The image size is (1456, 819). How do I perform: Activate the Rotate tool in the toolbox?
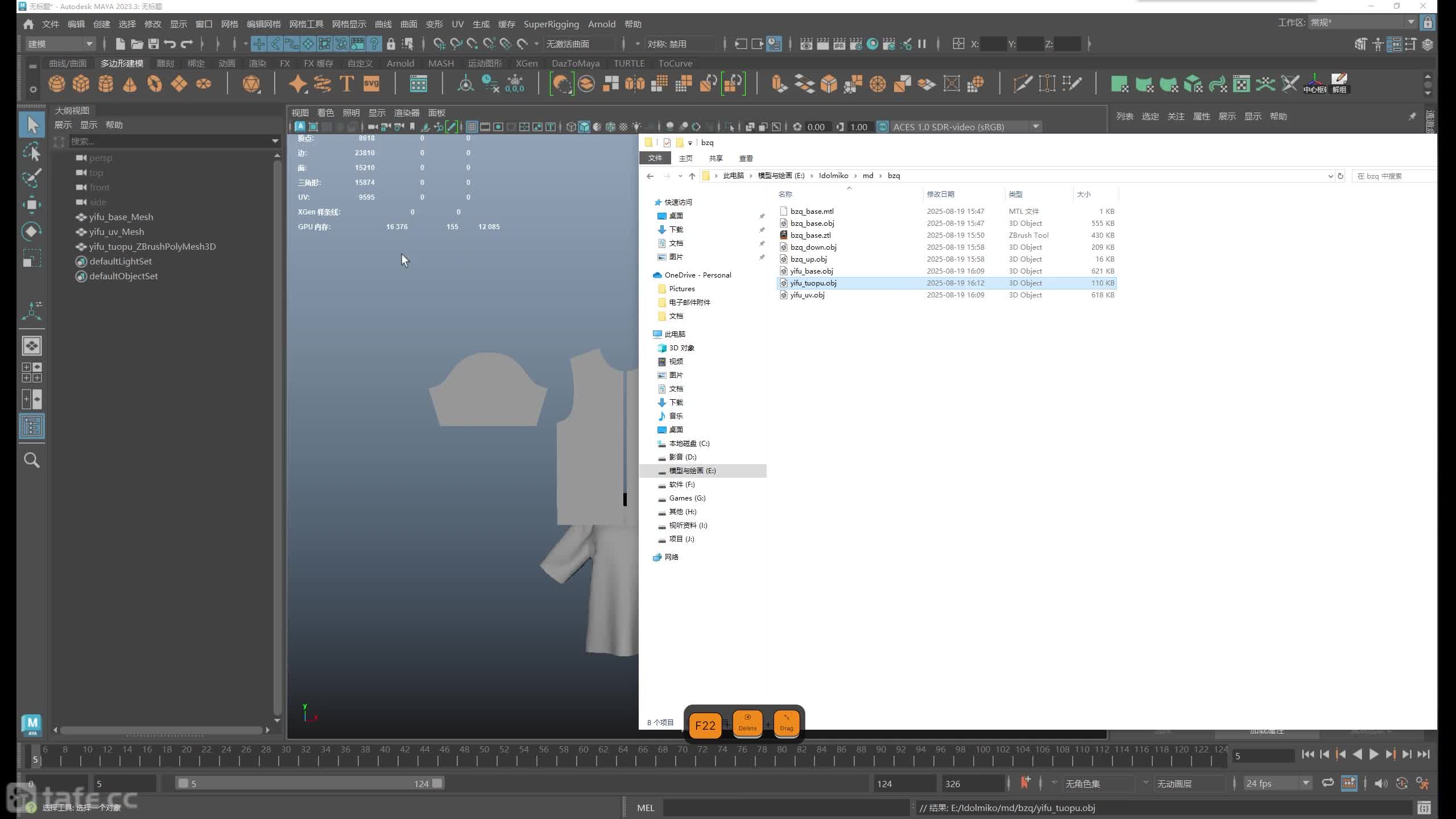click(32, 231)
